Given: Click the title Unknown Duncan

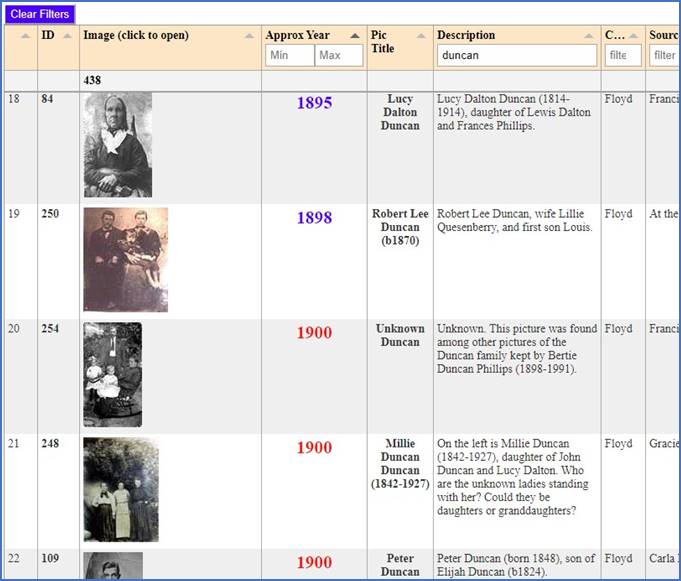Looking at the screenshot, I should [x=400, y=335].
